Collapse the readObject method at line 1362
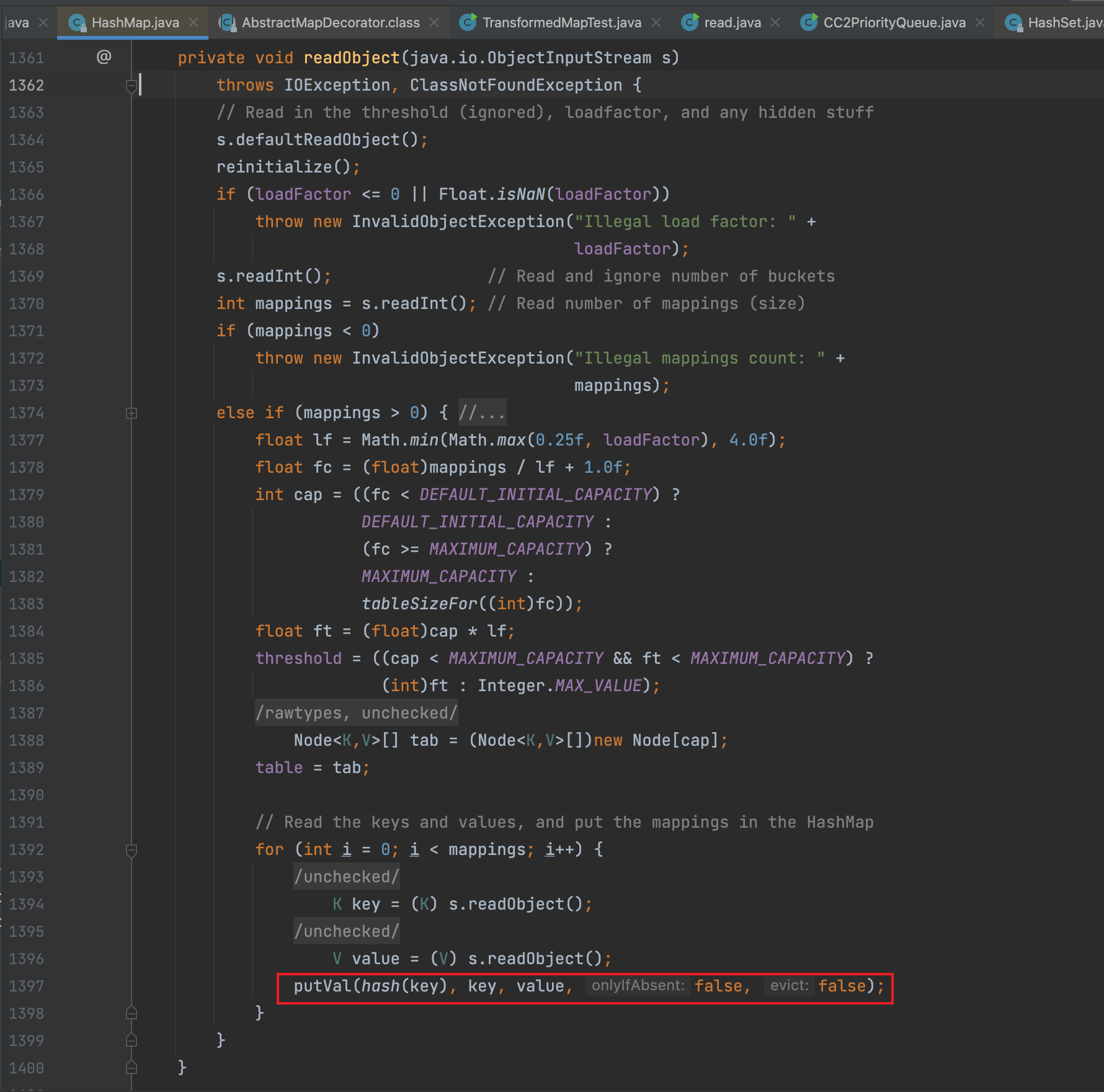 [131, 86]
